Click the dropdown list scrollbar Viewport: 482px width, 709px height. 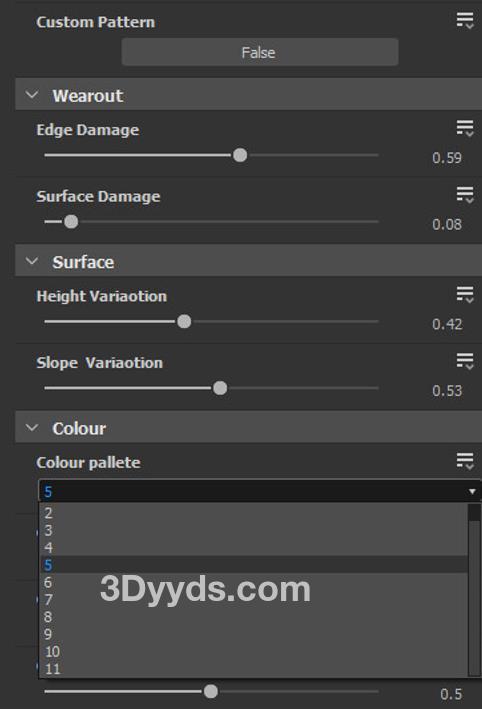tap(474, 590)
